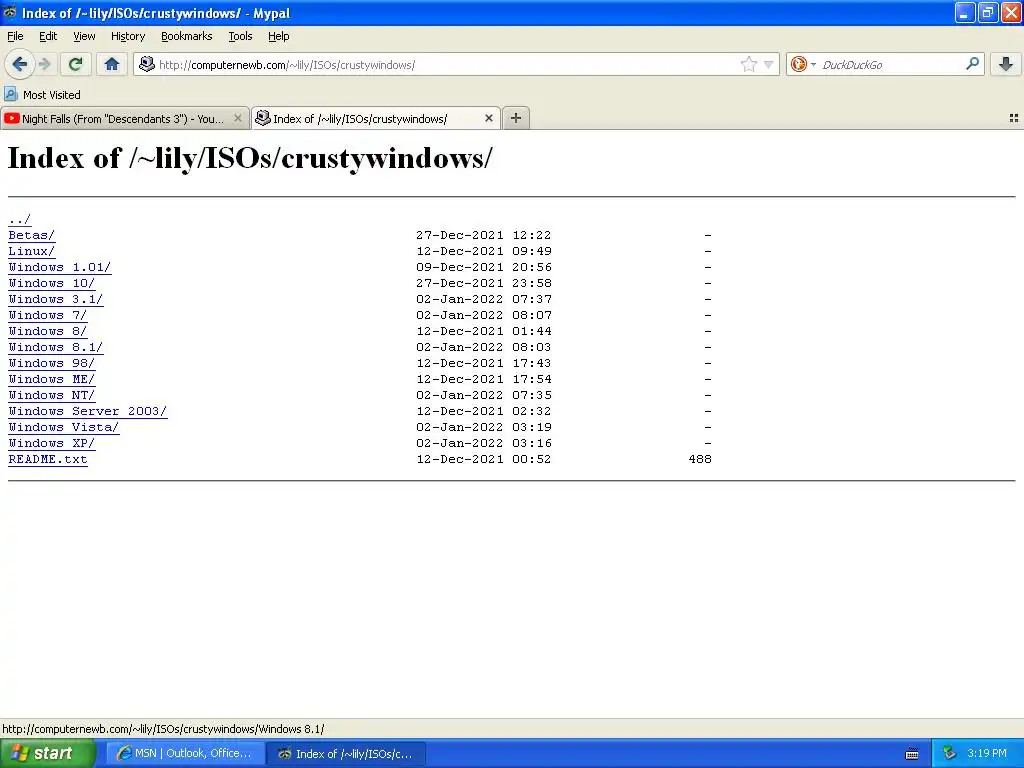Open the Windows 98/ folder link

pos(52,363)
